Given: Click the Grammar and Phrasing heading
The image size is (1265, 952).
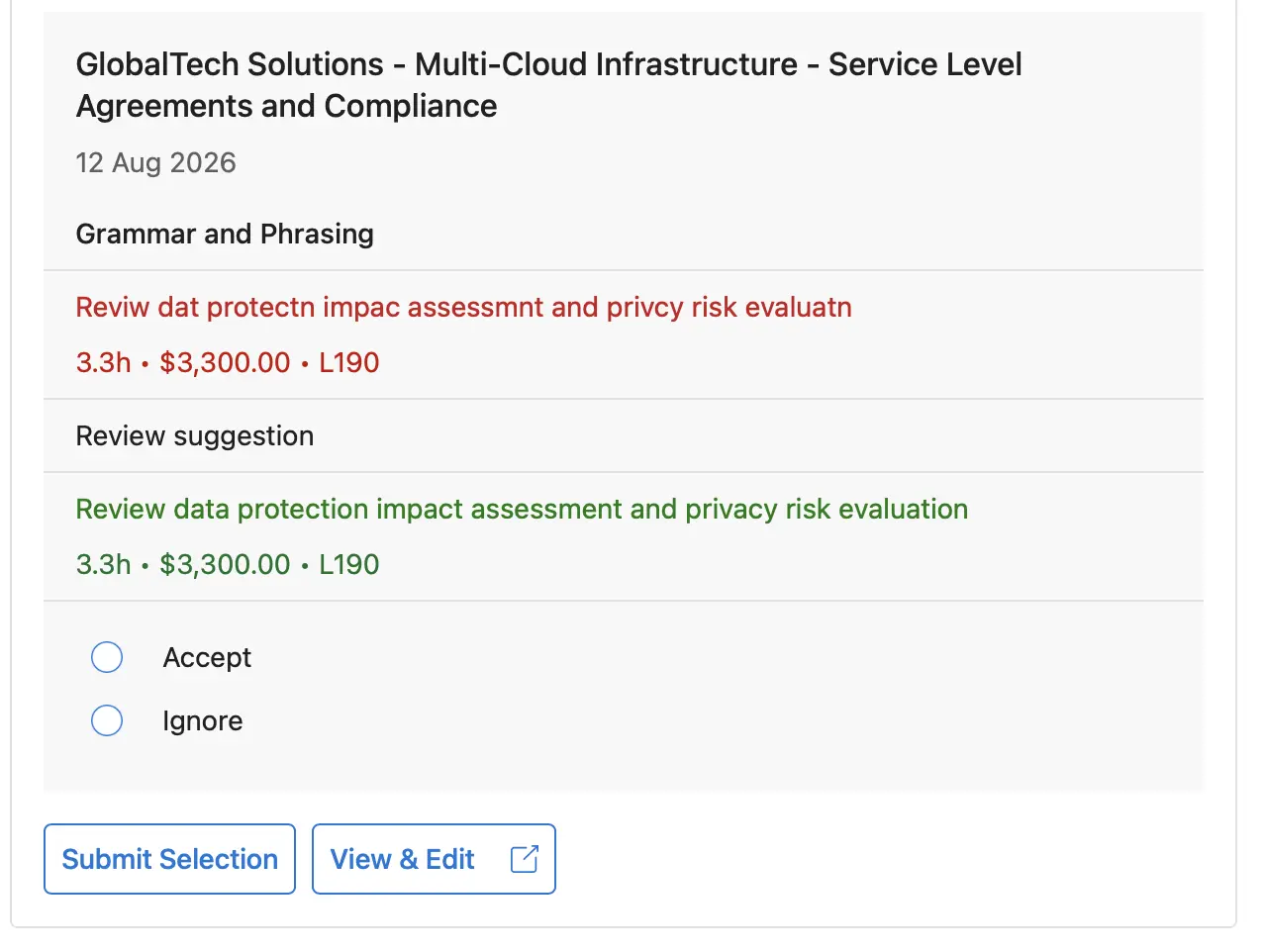Looking at the screenshot, I should tap(225, 234).
